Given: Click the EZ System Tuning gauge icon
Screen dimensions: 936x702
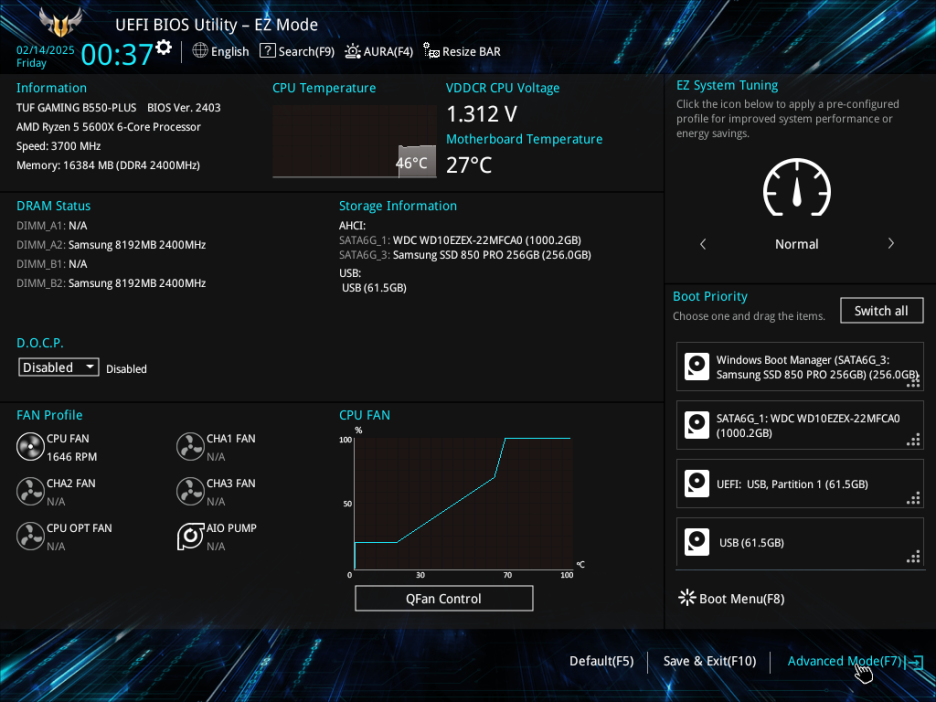Looking at the screenshot, I should point(797,187).
